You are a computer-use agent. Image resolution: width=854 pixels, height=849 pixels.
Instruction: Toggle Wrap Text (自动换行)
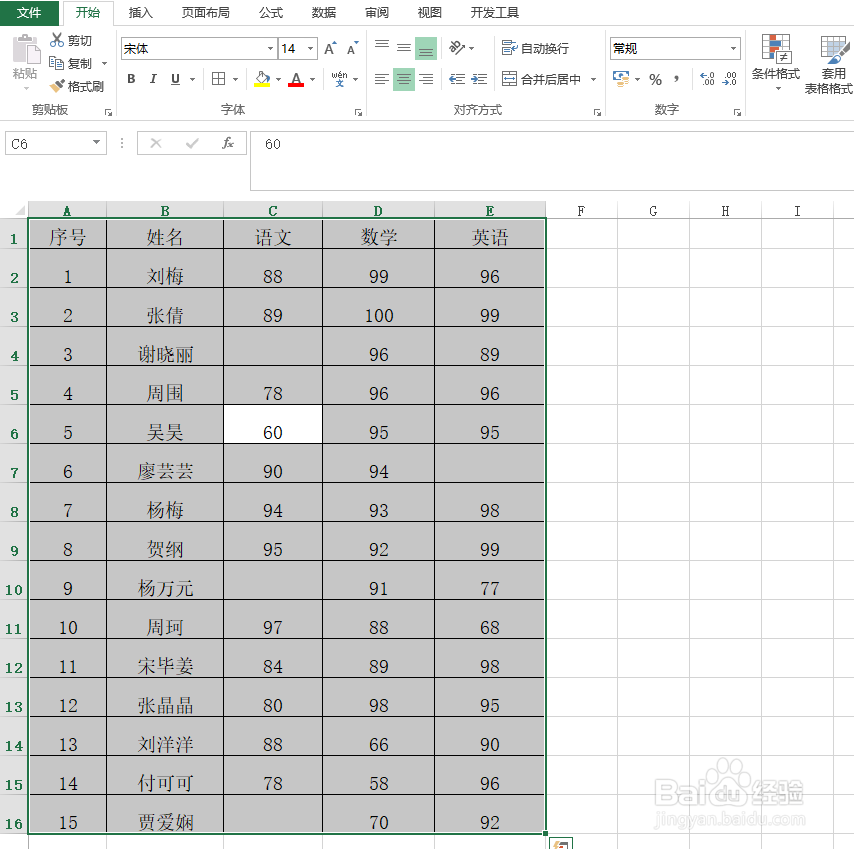[535, 48]
